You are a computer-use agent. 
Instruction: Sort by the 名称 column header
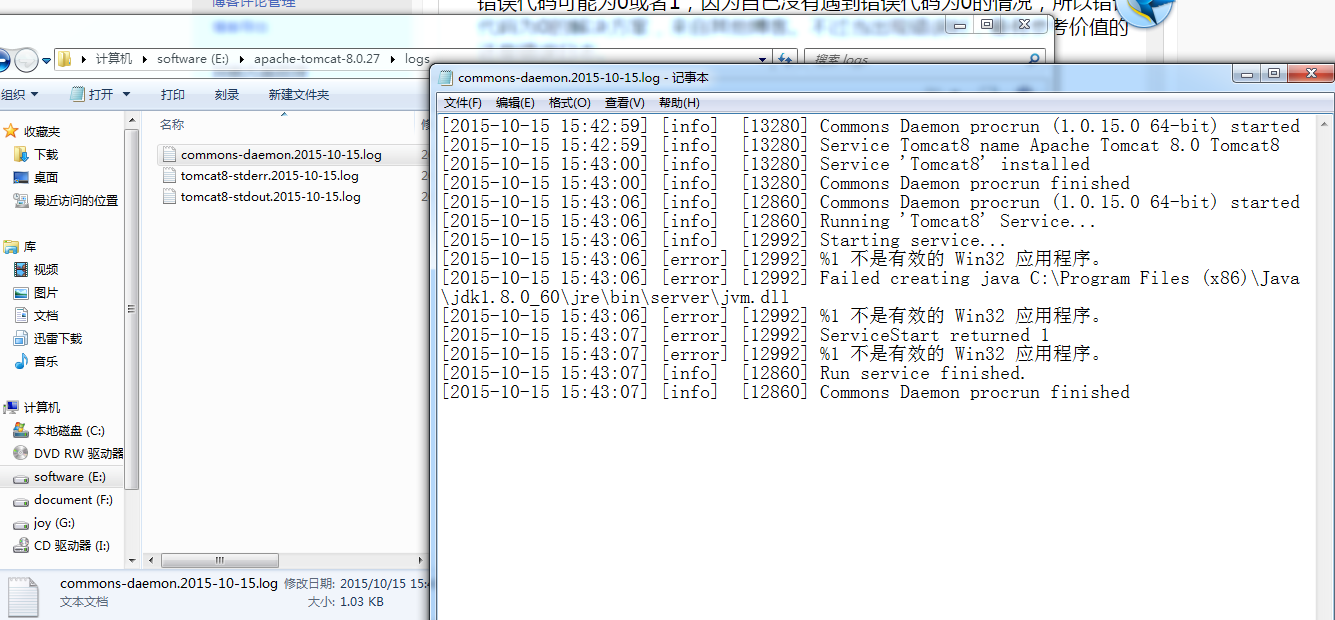click(x=172, y=125)
